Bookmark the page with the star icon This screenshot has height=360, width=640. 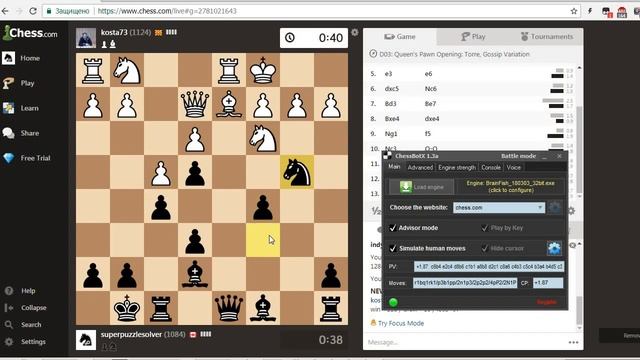pos(573,11)
